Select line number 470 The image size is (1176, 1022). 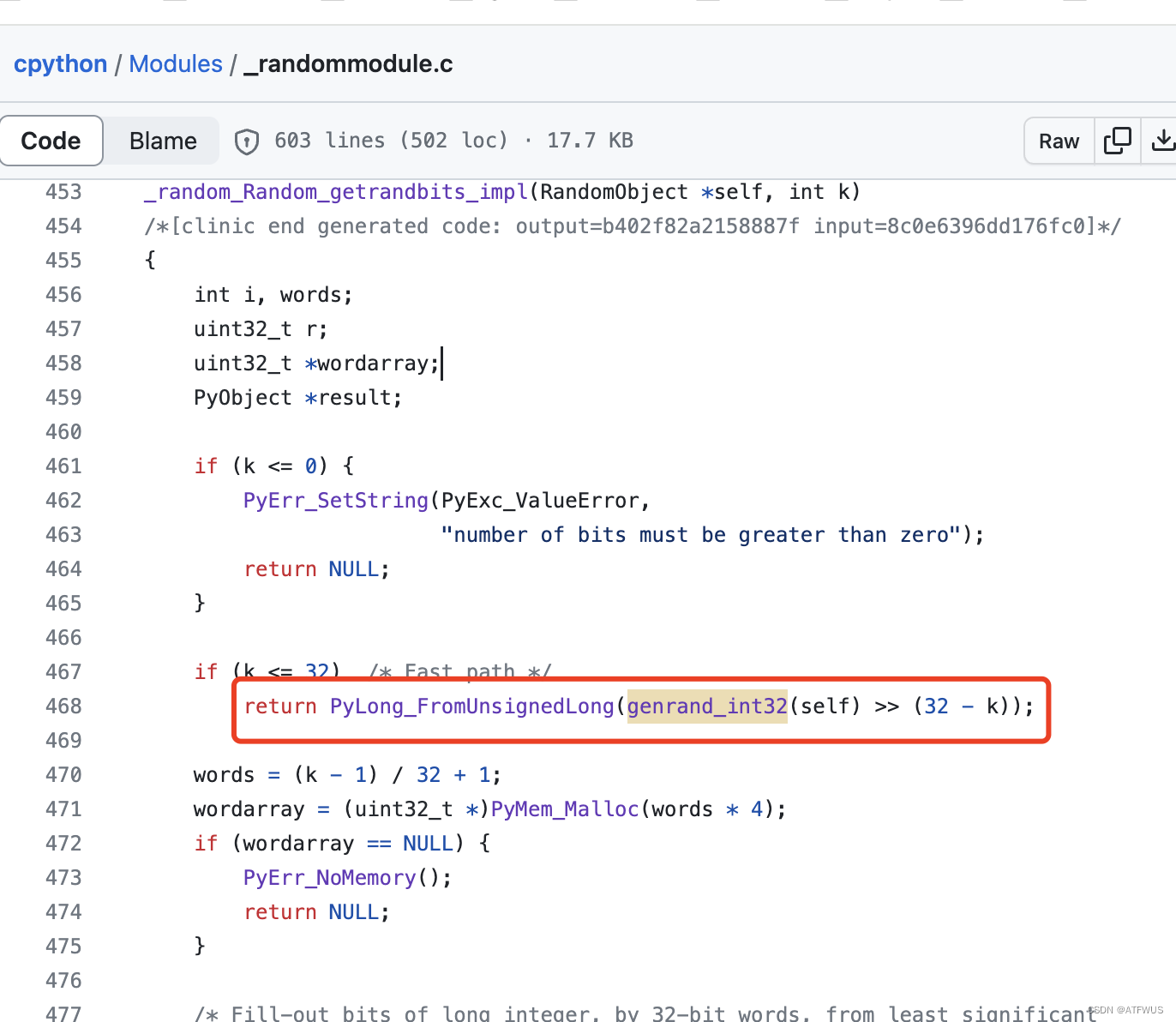63,775
